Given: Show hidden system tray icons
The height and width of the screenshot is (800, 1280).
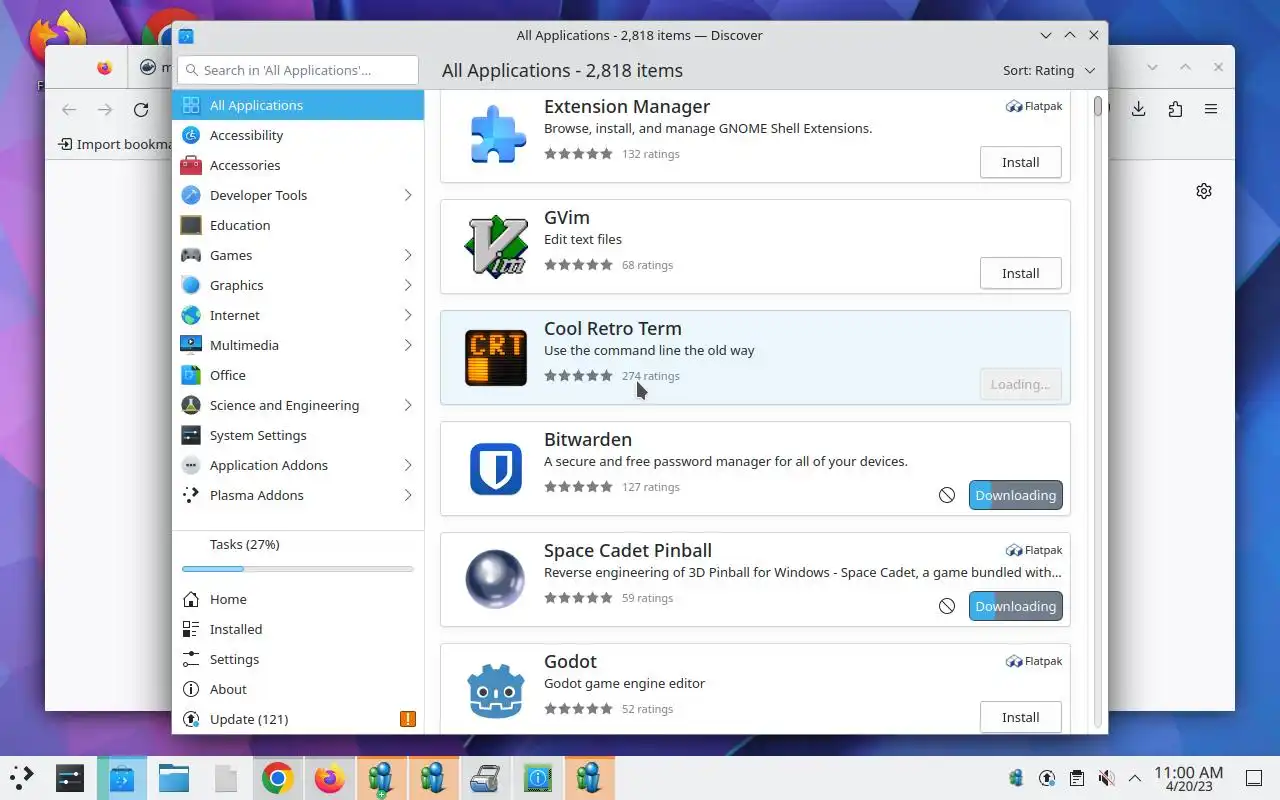Looking at the screenshot, I should (x=1135, y=778).
